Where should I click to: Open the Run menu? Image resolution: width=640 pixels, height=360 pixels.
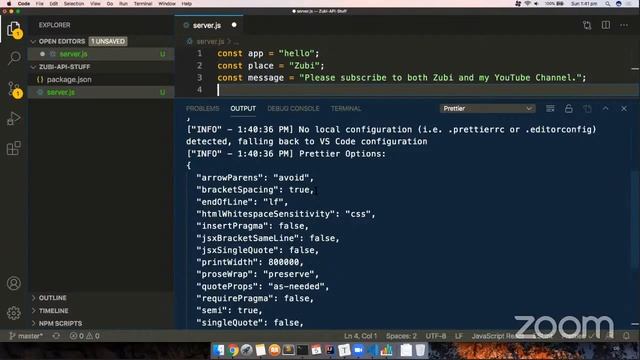(123, 3)
